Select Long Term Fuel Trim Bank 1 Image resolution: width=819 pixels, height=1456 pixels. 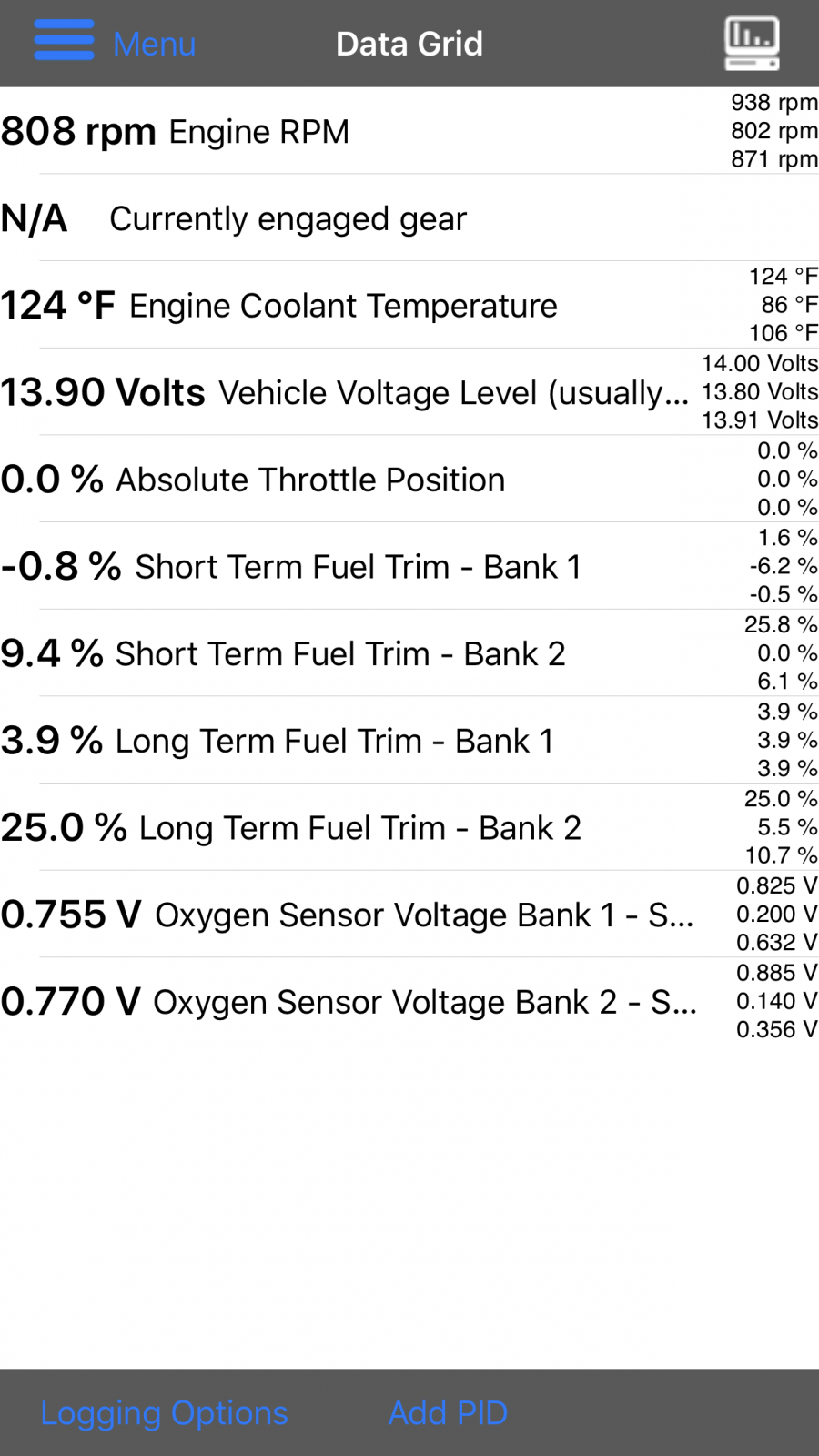(x=409, y=740)
